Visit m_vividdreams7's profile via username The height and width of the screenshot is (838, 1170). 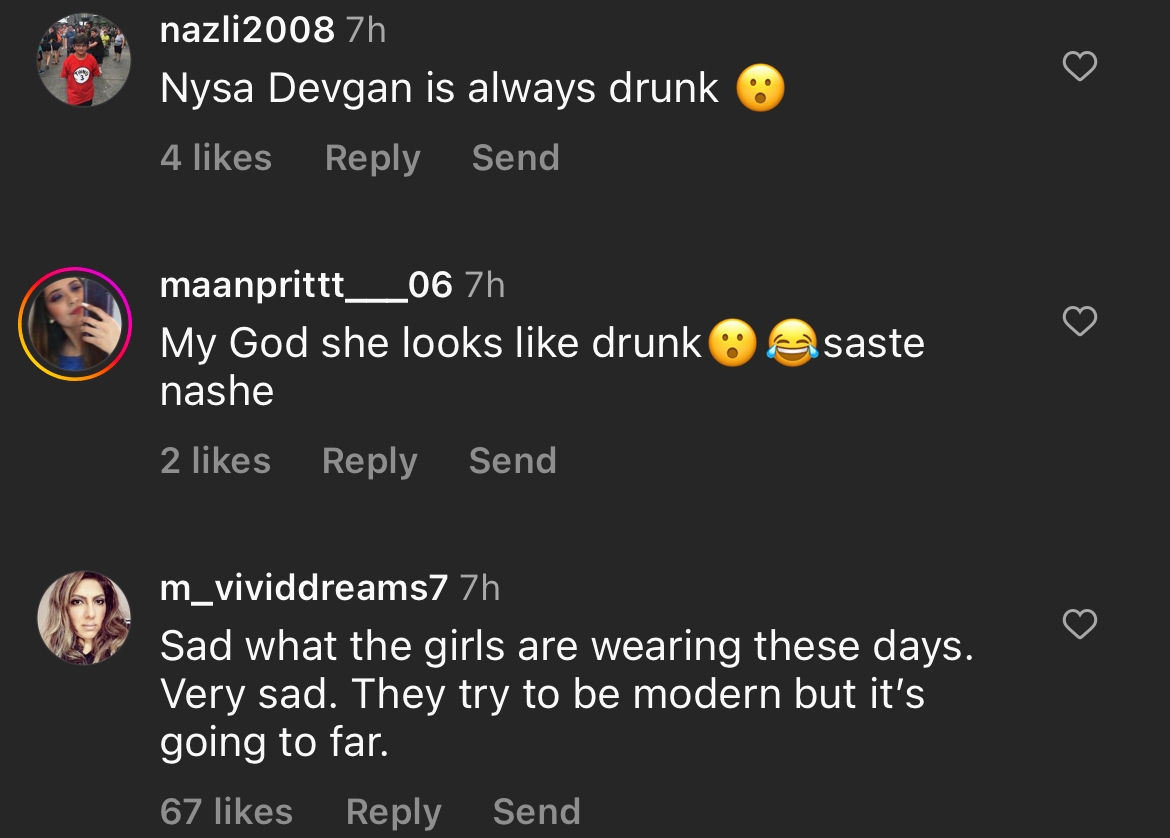pos(304,588)
